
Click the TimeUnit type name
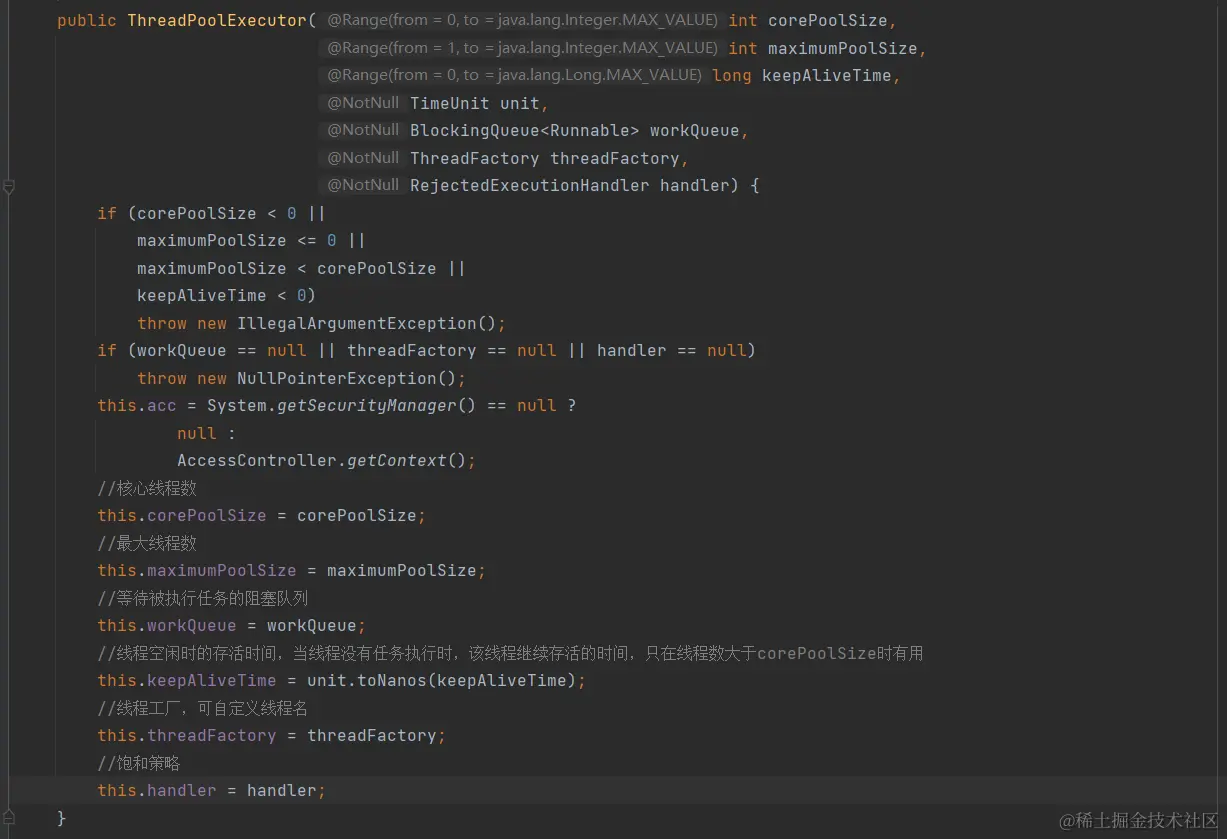[x=449, y=104]
